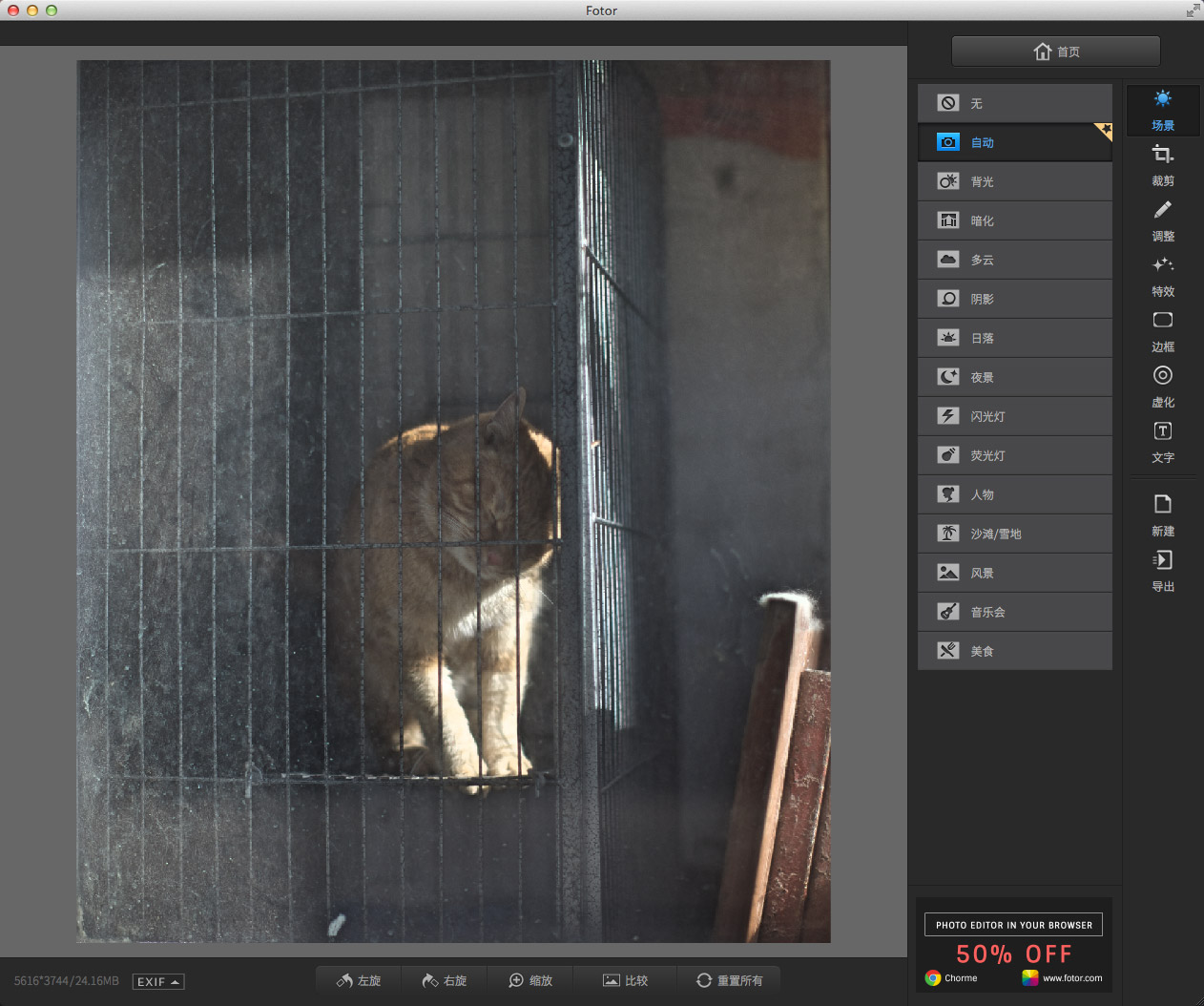The width and height of the screenshot is (1204, 1006).
Task: Select the 沙滩/雪地 beach snow scene
Action: click(1014, 534)
